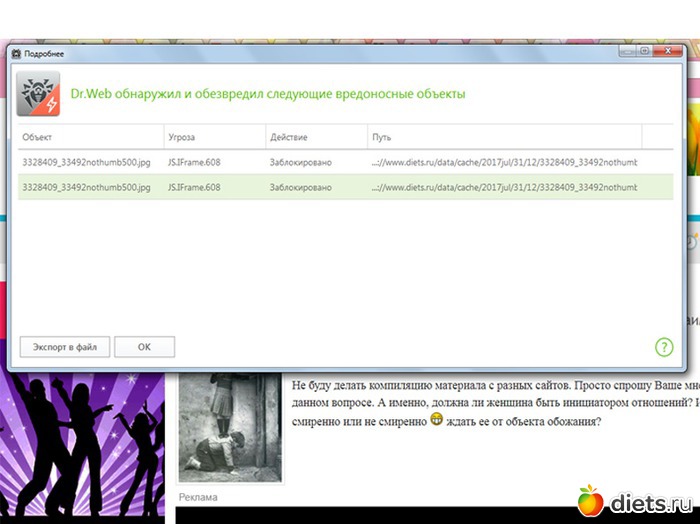Sort by 'Объект' column header
Screen dimensions: 700x524
click(x=90, y=137)
